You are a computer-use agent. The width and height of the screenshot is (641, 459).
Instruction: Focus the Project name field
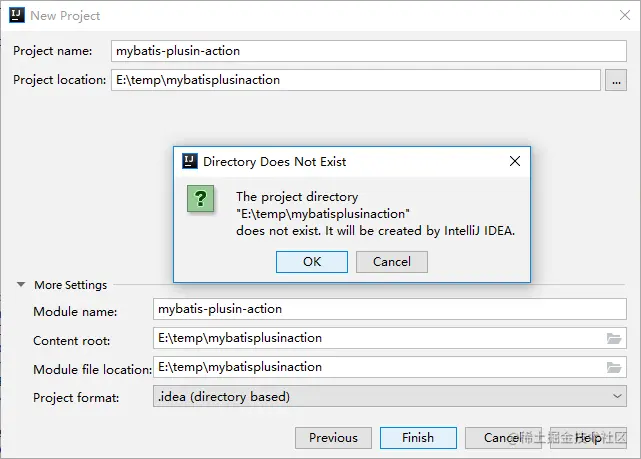coord(369,51)
